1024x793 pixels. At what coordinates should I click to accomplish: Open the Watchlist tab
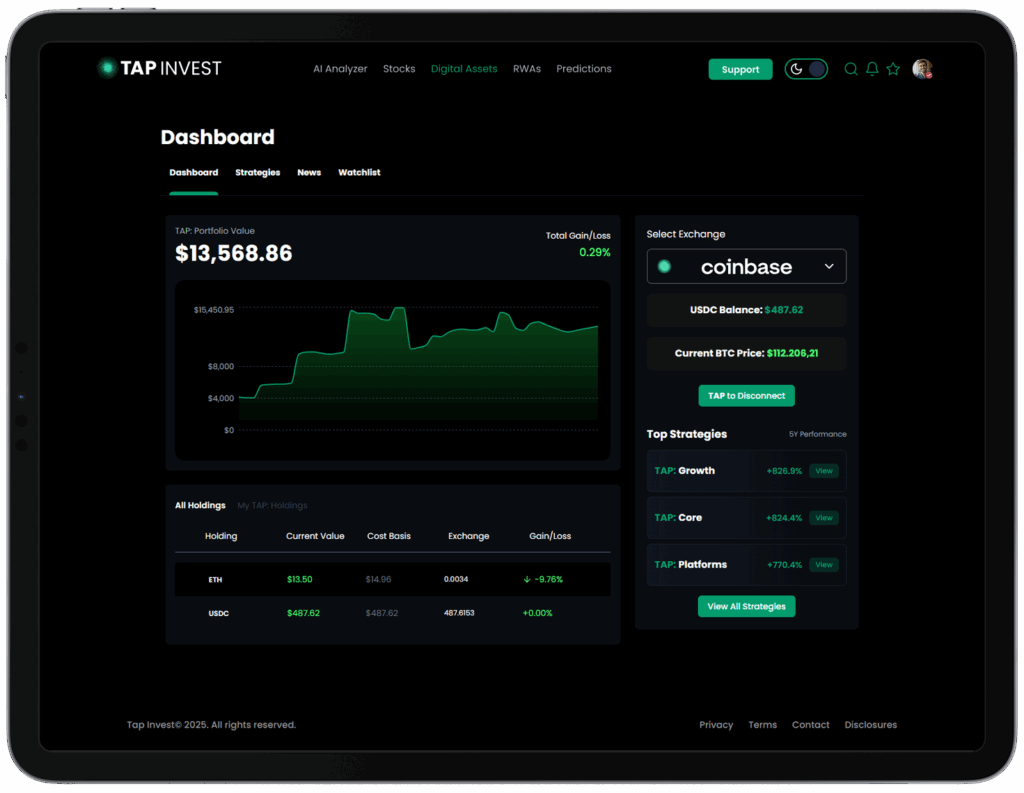(359, 173)
